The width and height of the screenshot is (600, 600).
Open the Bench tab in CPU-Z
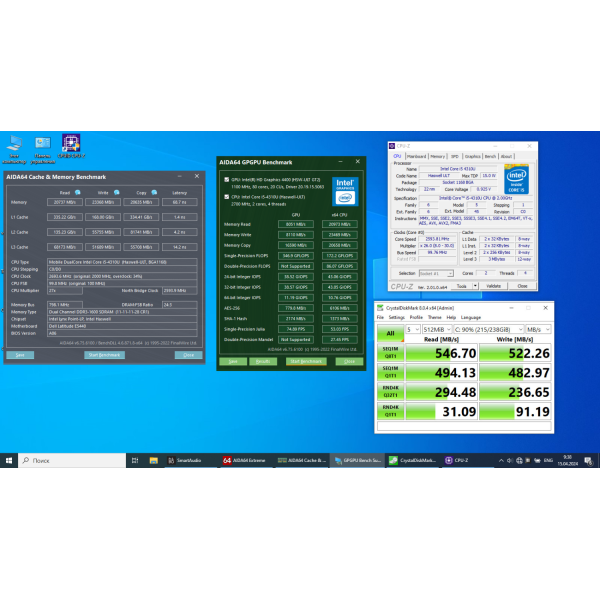click(x=490, y=156)
